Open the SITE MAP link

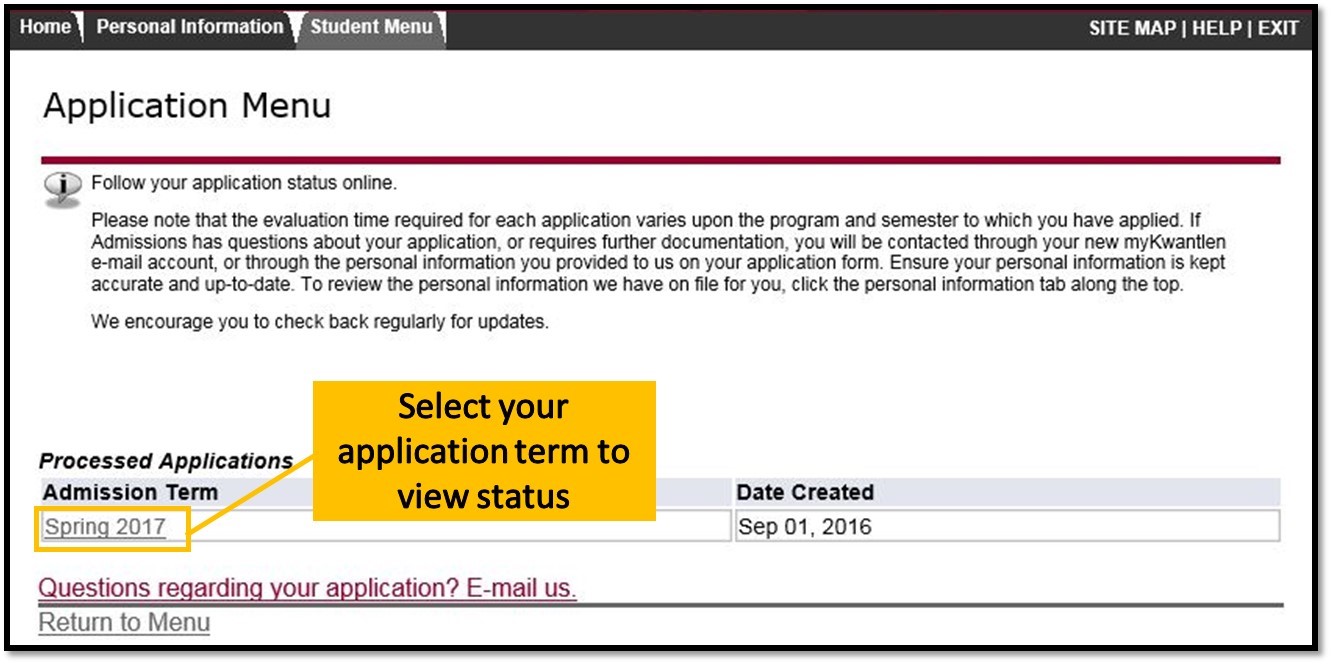click(1131, 29)
